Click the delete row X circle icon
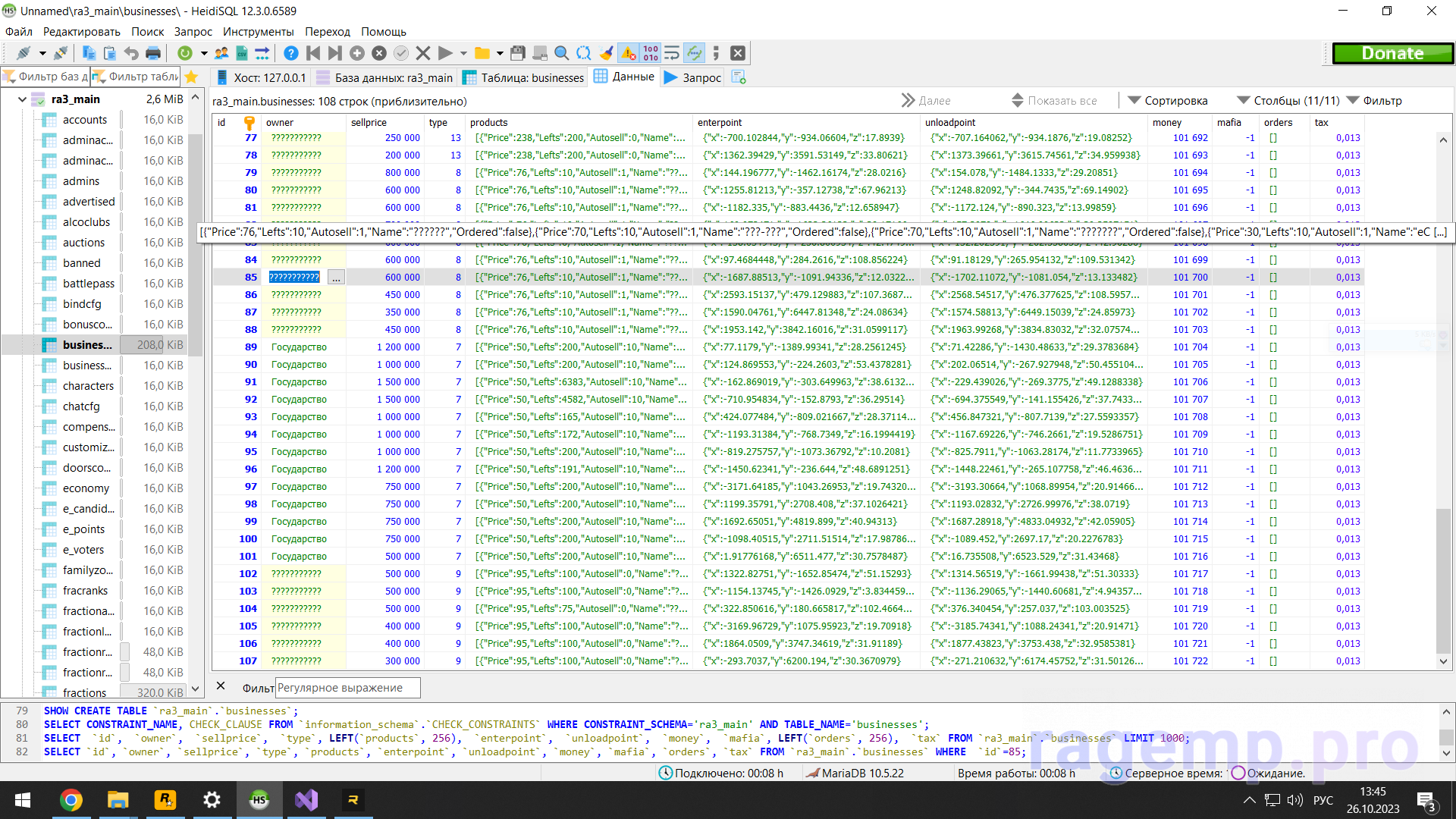1456x819 pixels. (x=379, y=53)
